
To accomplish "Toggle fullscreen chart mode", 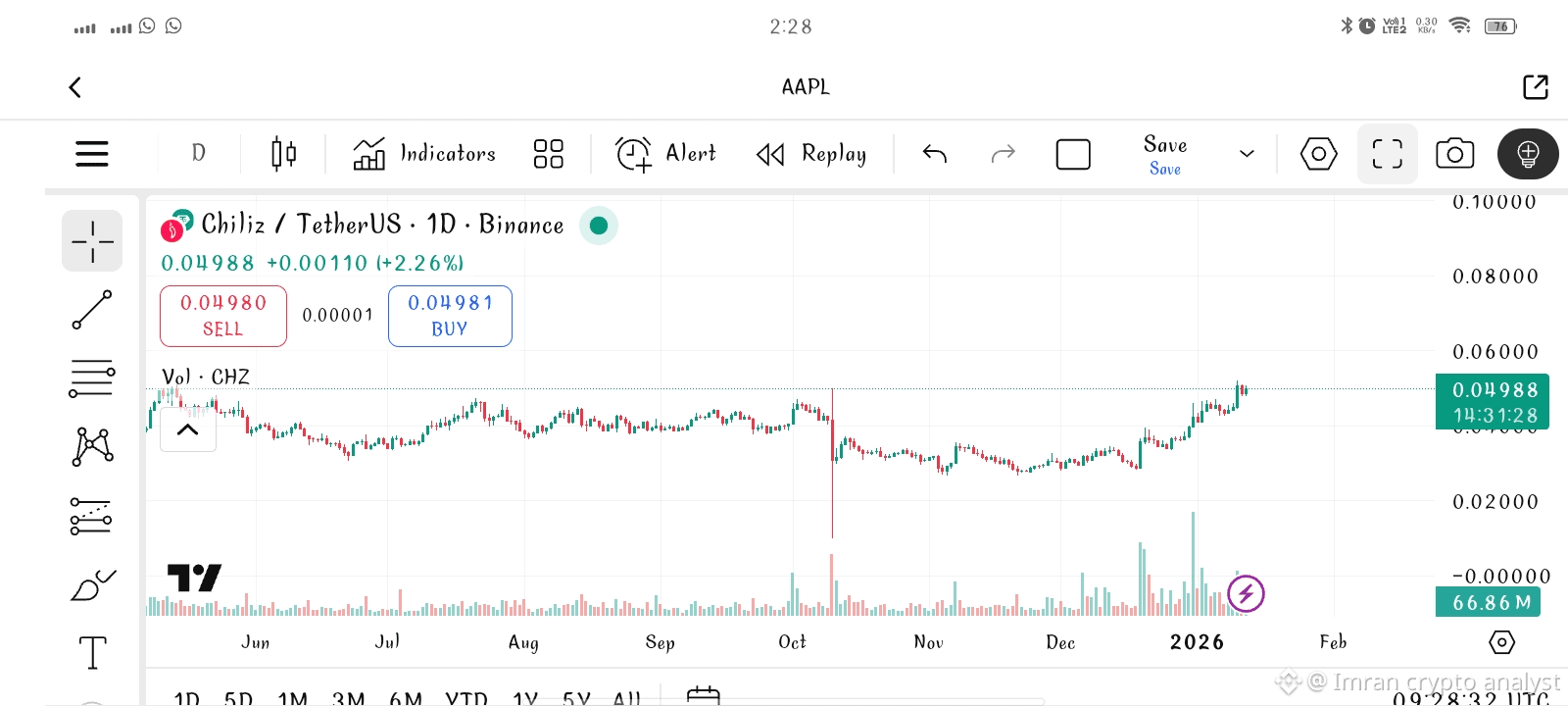I will pos(1387,154).
